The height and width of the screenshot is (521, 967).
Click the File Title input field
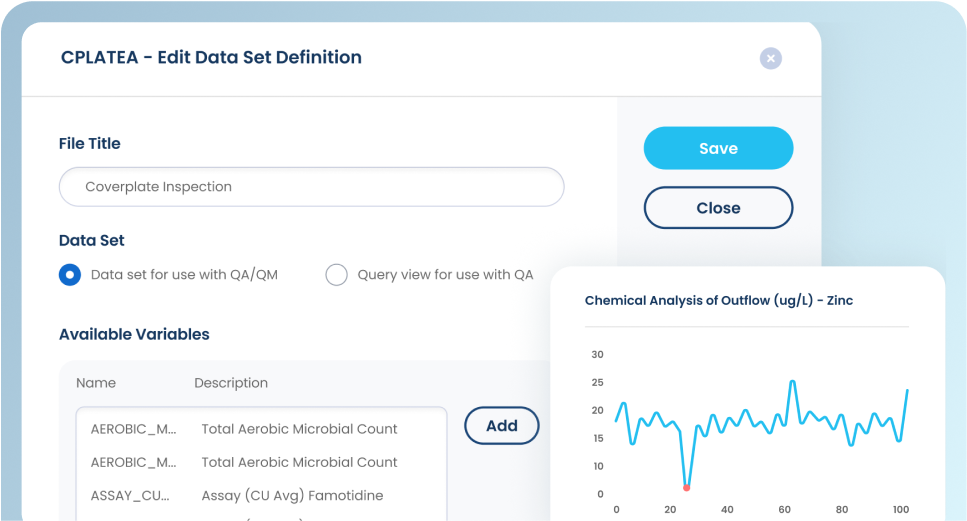pyautogui.click(x=311, y=187)
